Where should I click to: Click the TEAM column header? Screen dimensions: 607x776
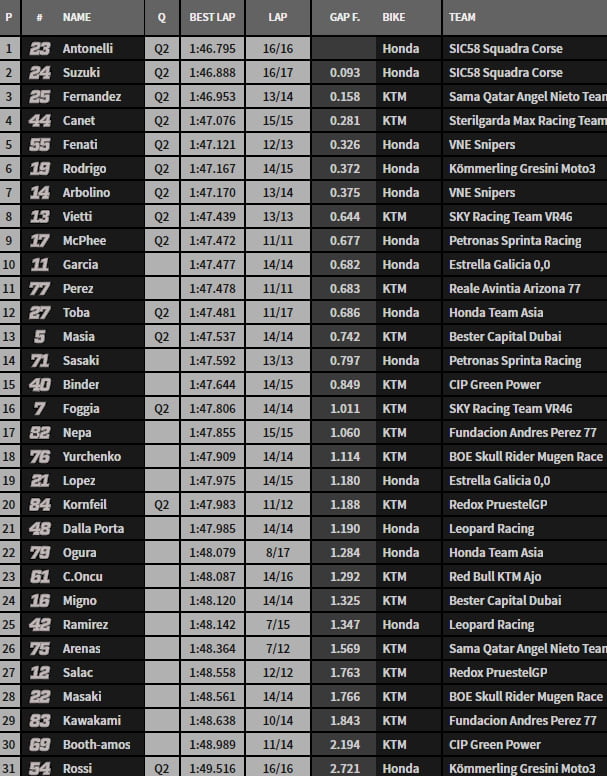(x=462, y=18)
